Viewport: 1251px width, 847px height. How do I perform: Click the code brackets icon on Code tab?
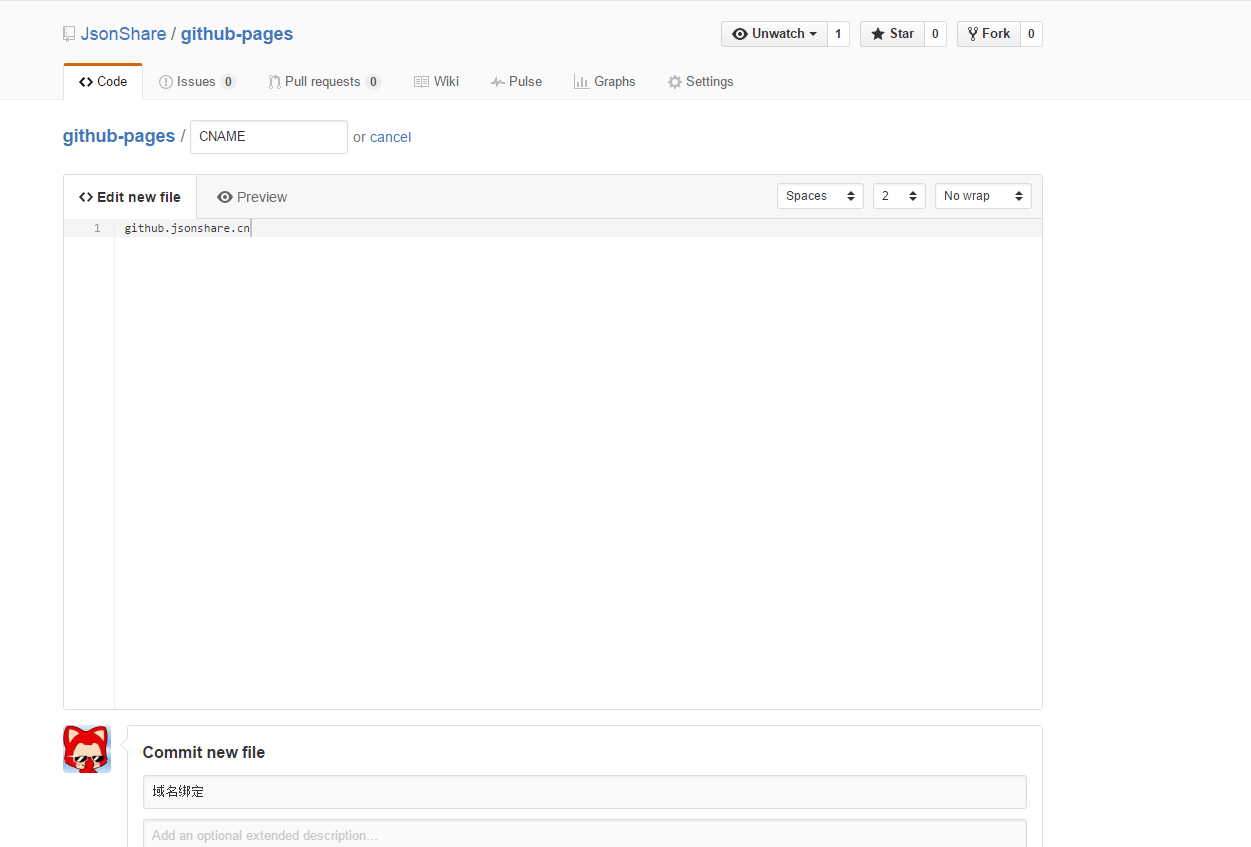(x=86, y=82)
